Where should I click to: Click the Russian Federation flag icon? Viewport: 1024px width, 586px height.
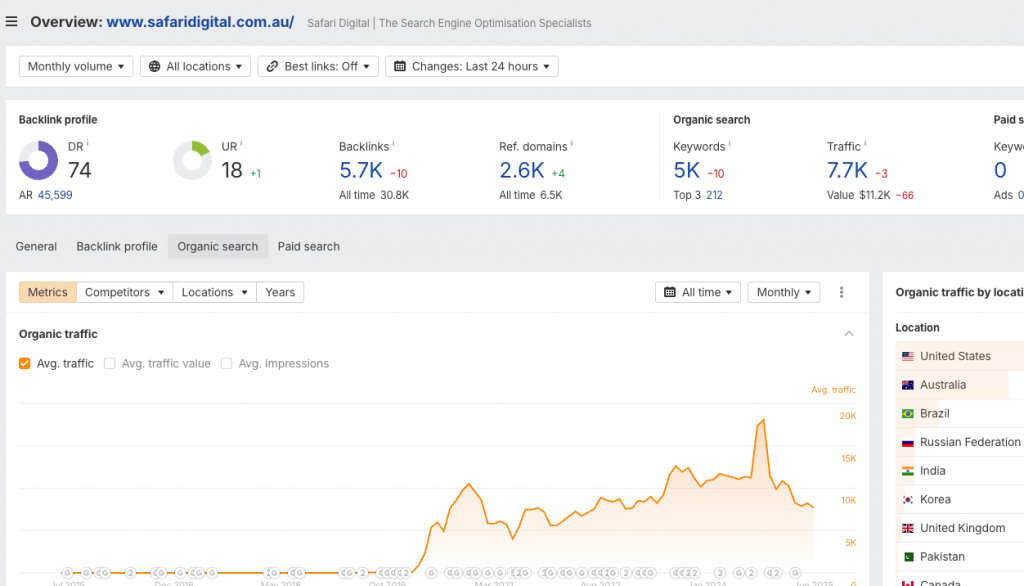(x=908, y=442)
